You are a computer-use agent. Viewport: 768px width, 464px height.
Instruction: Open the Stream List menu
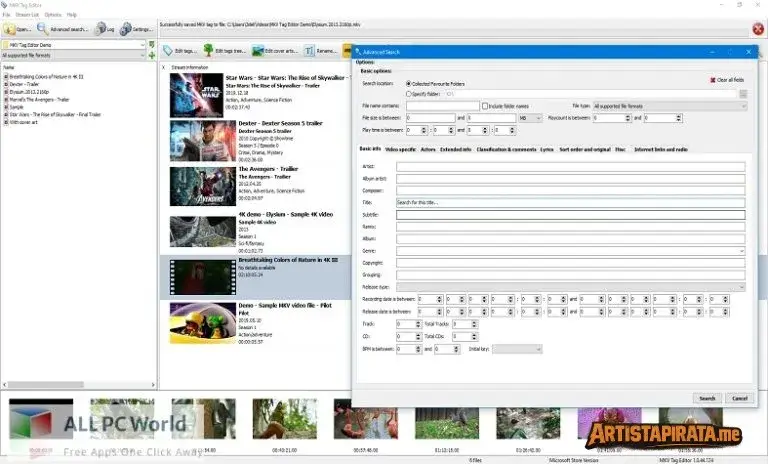27,15
